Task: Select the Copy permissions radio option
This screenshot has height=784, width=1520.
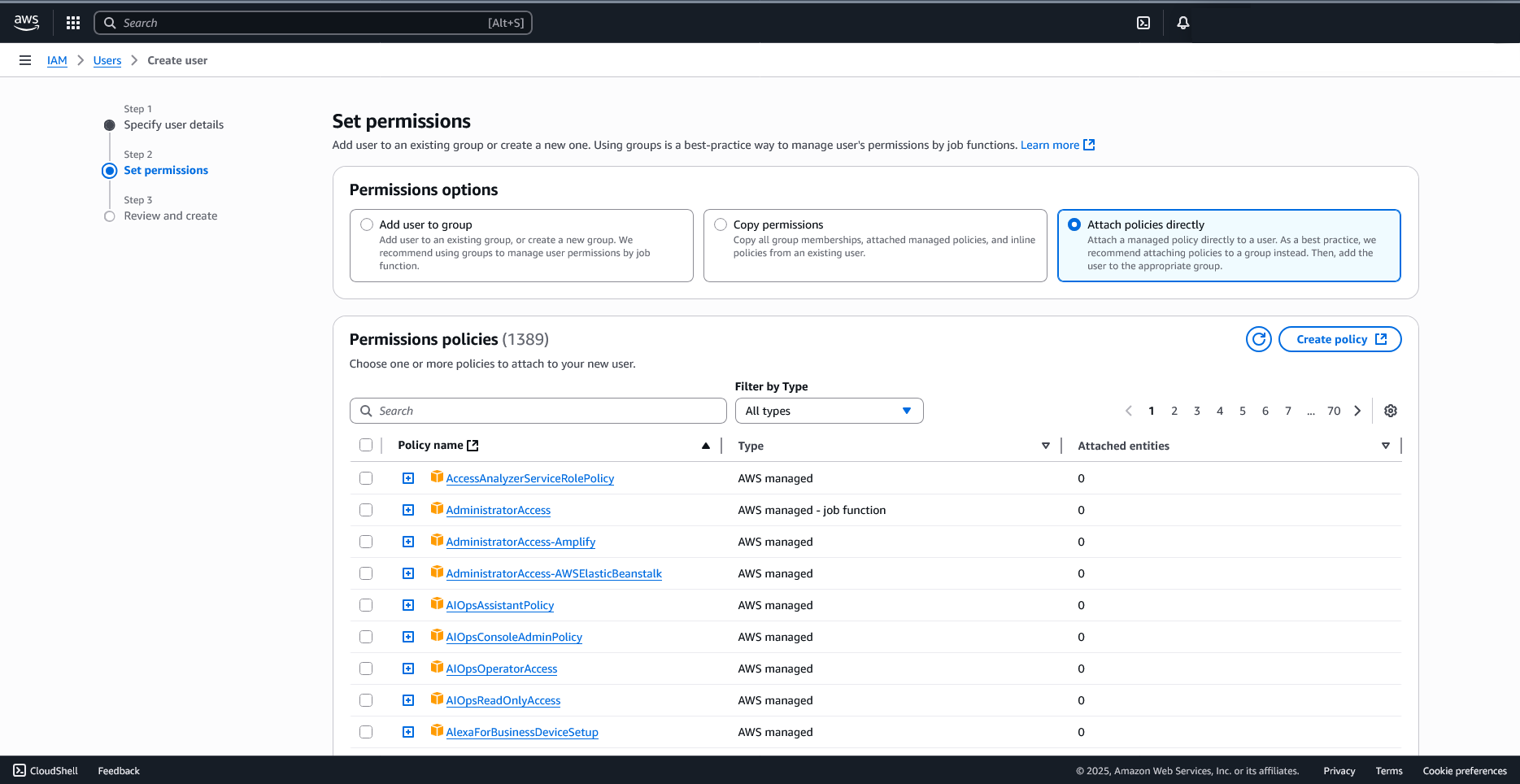Action: click(x=721, y=224)
